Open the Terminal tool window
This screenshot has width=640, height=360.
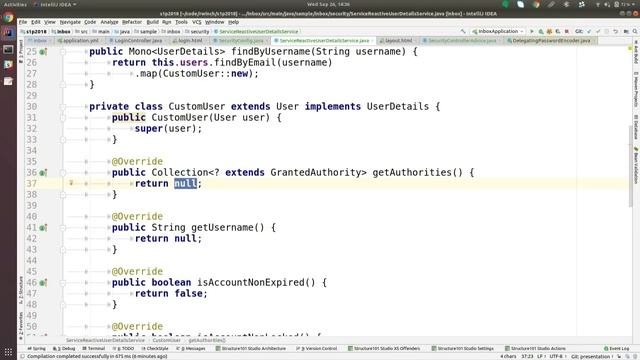[93, 349]
